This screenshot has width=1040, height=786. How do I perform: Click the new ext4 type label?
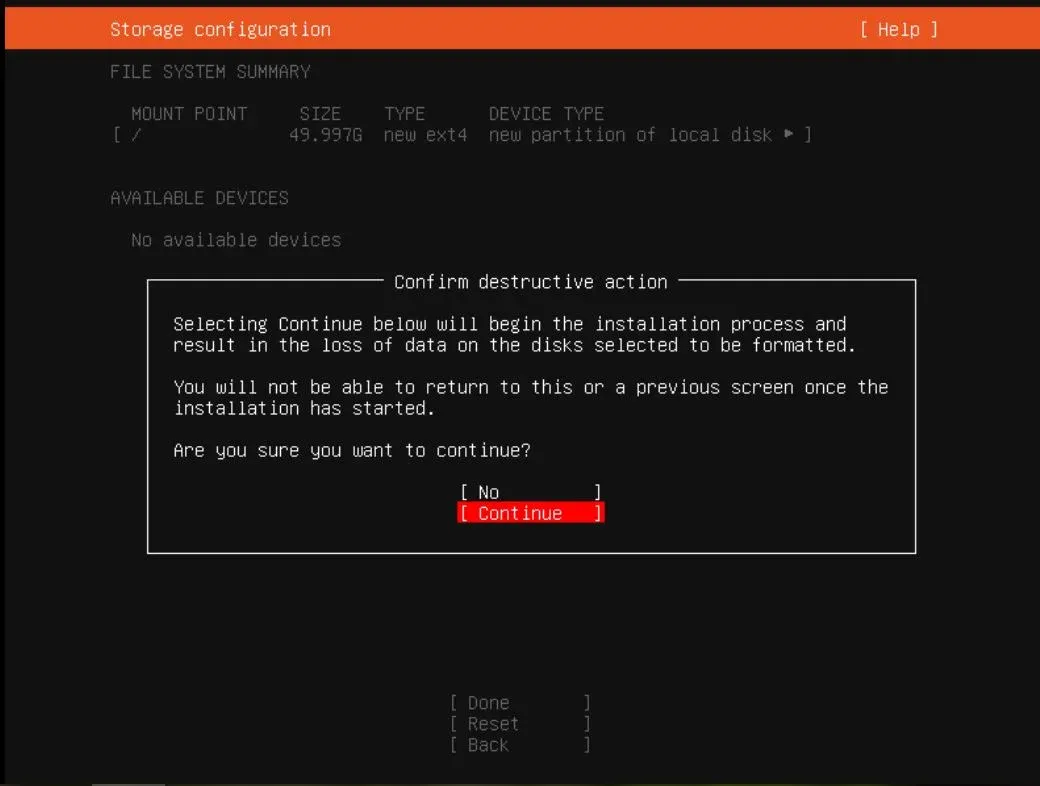pos(424,134)
